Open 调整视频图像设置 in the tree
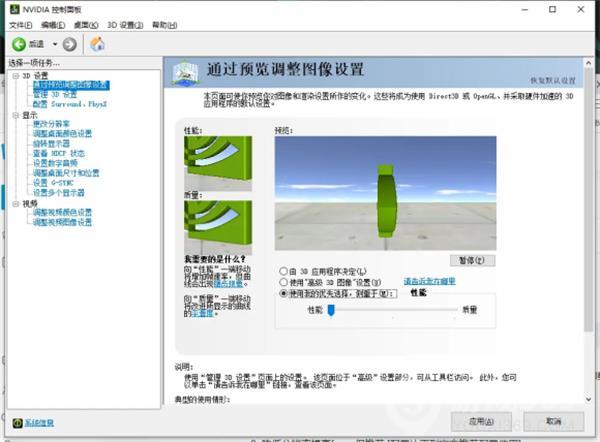Screen dimensions: 600x442 coord(62,222)
